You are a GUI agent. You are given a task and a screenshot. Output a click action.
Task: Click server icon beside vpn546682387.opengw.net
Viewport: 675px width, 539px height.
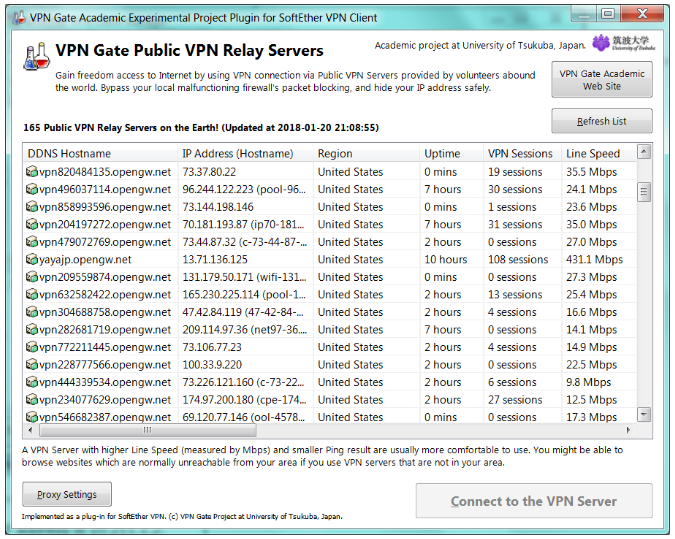pos(32,417)
